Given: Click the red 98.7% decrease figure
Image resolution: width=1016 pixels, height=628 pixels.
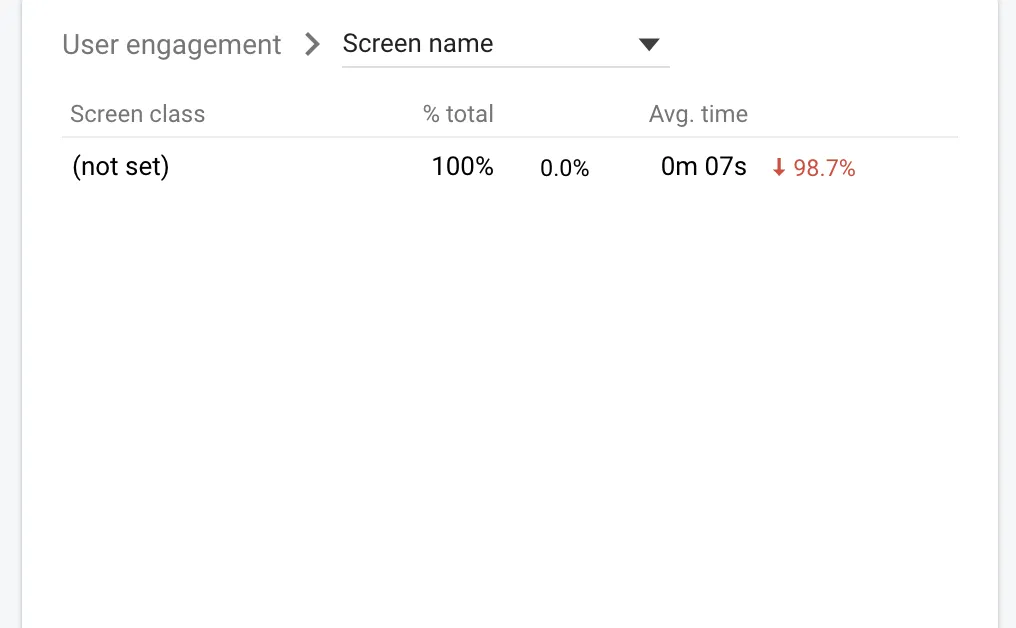Looking at the screenshot, I should pyautogui.click(x=824, y=169).
